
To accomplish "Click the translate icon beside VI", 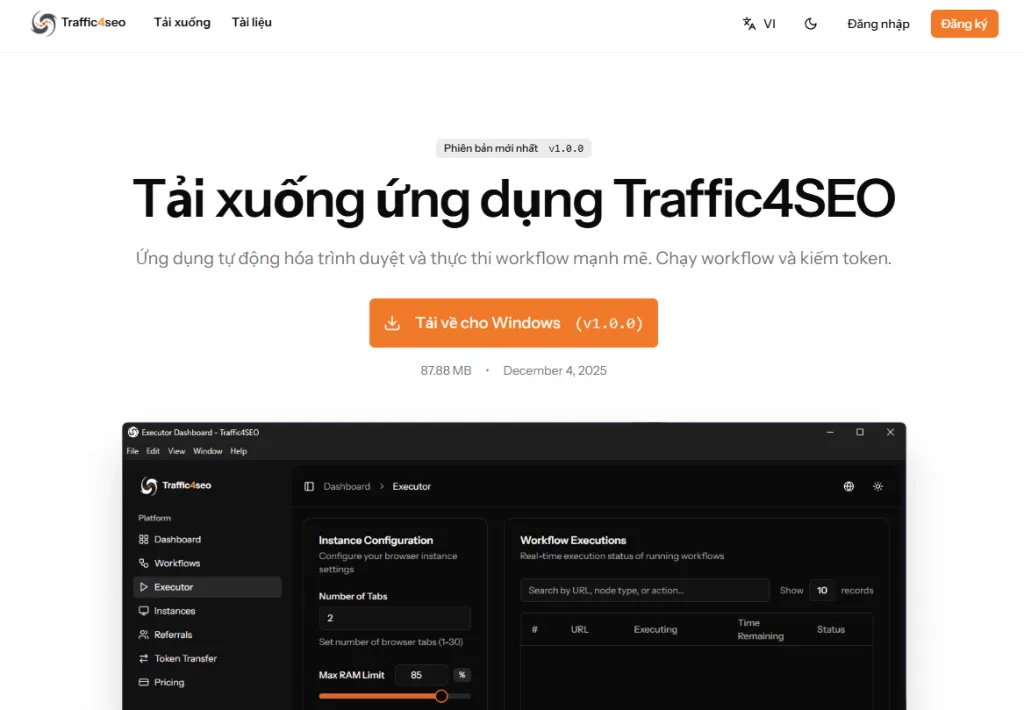I will (x=749, y=24).
